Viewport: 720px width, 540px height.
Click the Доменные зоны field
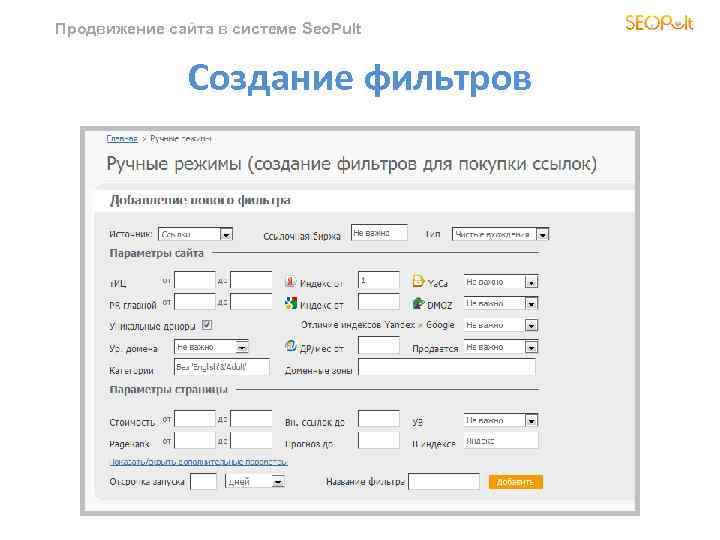(447, 367)
